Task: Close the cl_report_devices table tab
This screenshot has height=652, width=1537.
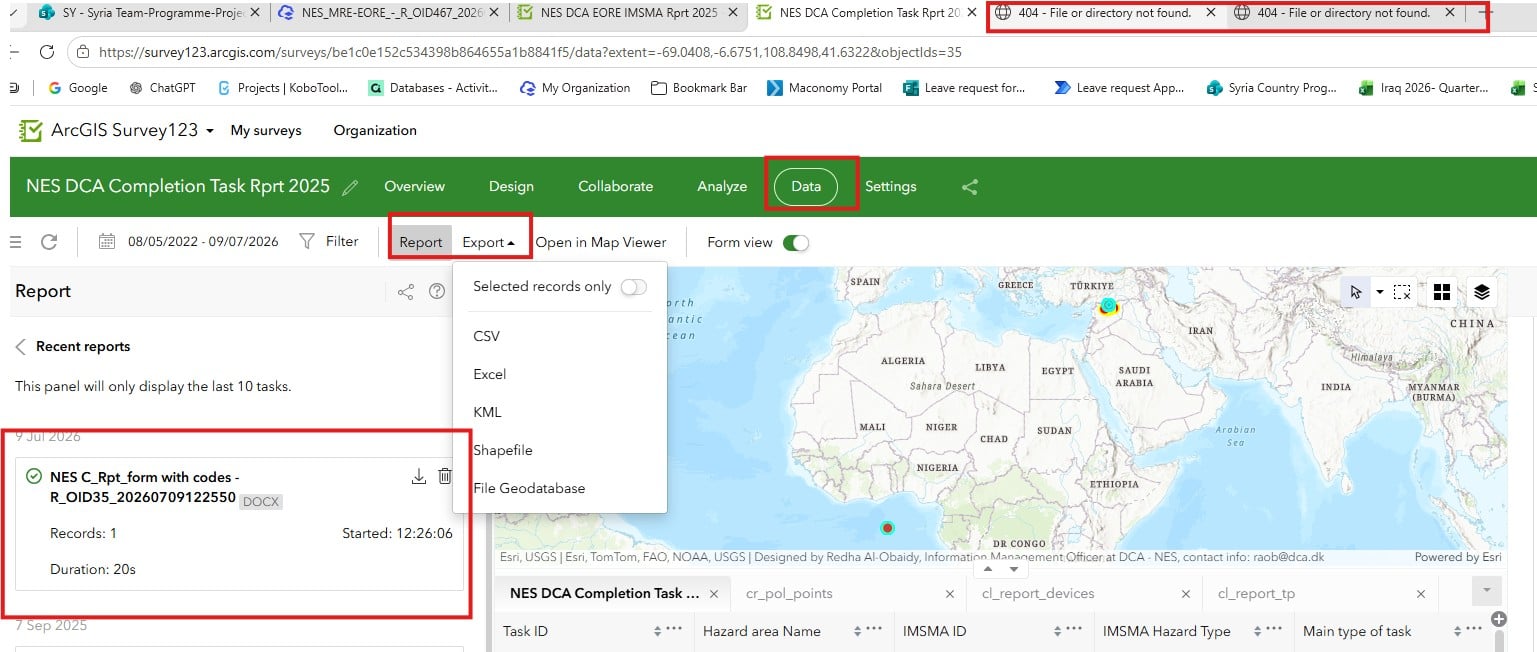Action: pyautogui.click(x=1185, y=594)
